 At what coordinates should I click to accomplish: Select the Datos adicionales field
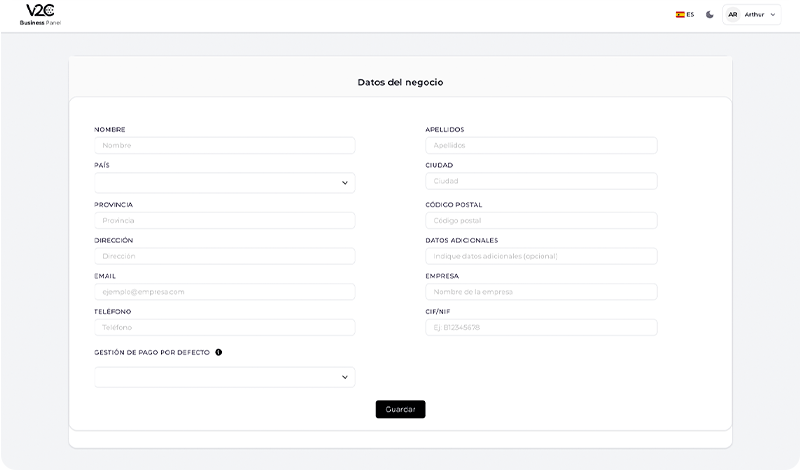[x=541, y=256]
